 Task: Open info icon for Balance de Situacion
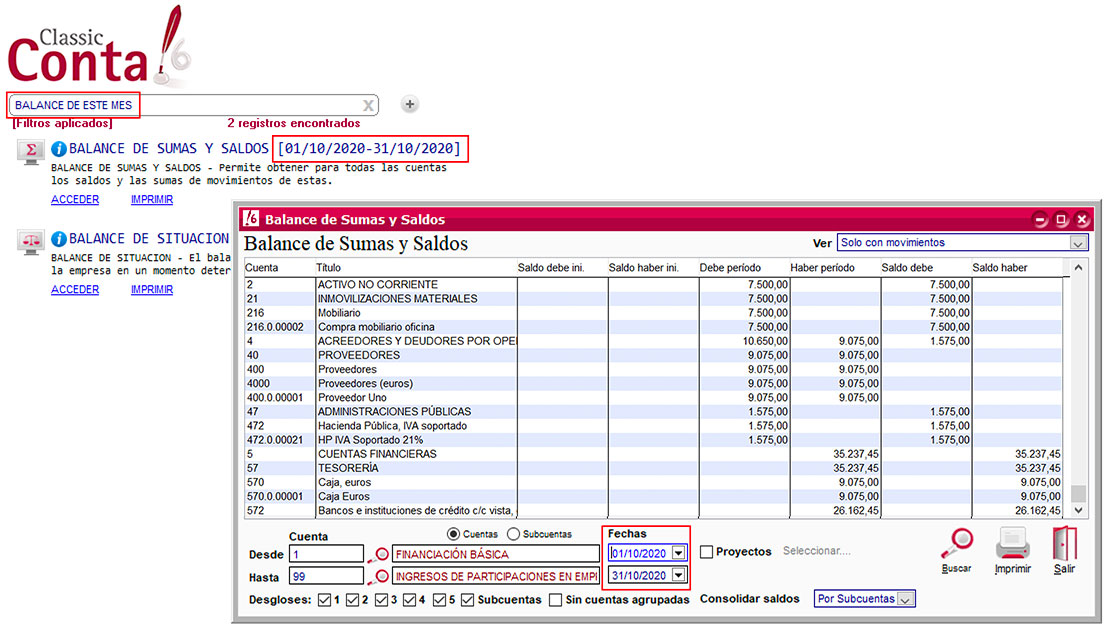point(59,239)
